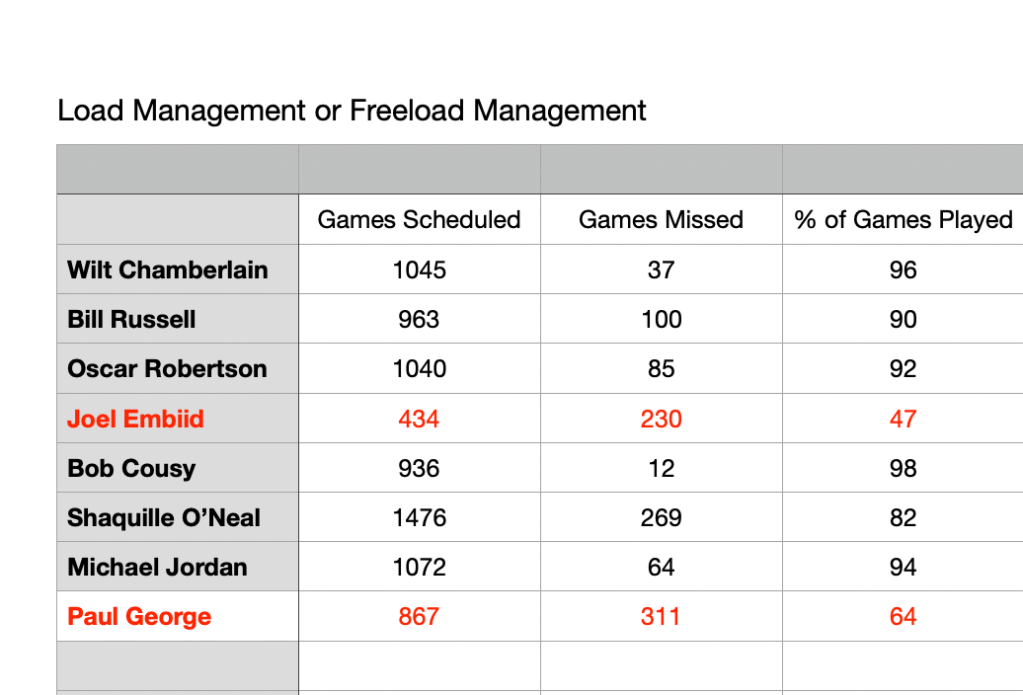1023x695 pixels.
Task: Click the red Paul George name cell
Action: (x=139, y=617)
